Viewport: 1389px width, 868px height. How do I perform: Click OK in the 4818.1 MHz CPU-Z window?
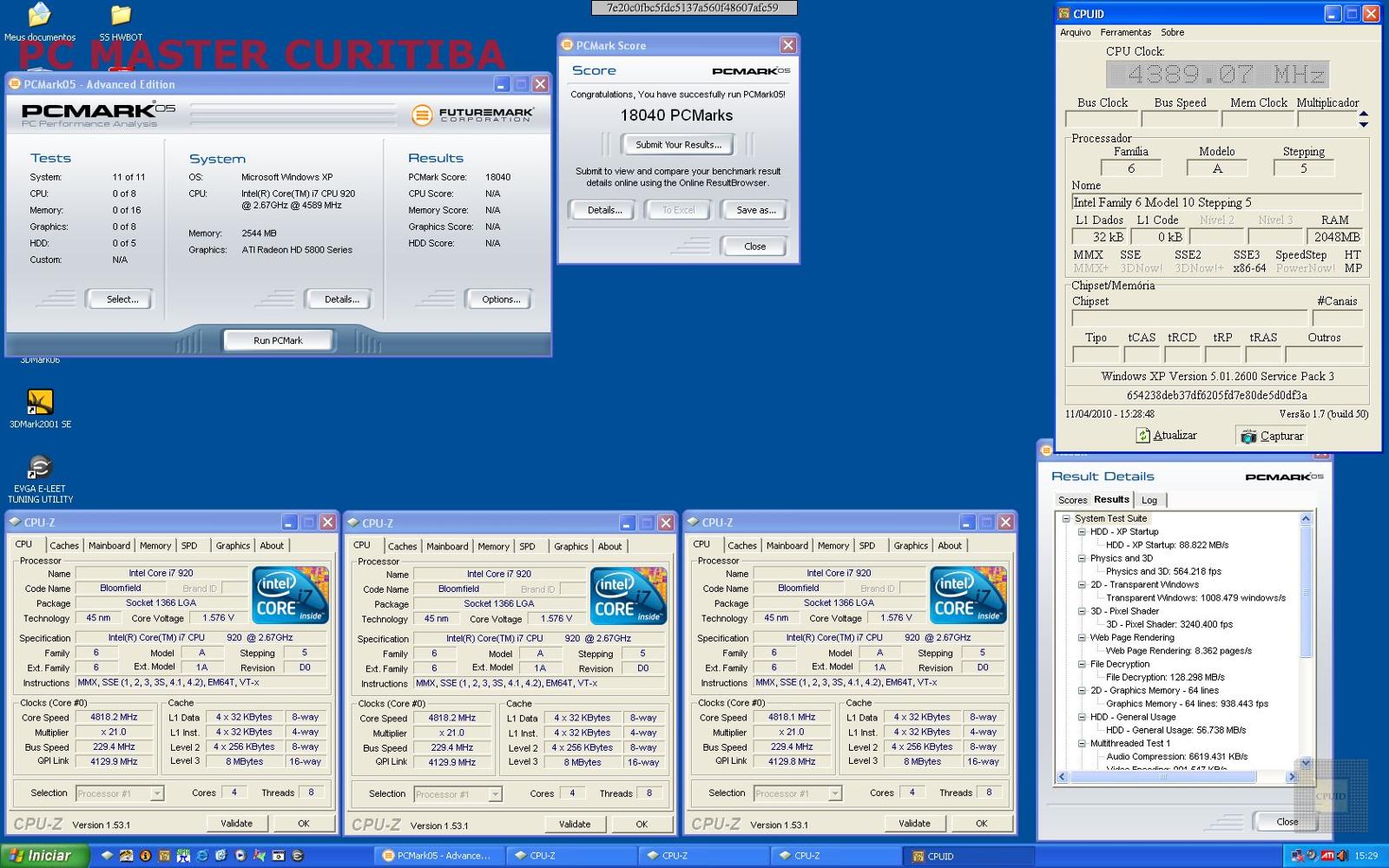981,824
